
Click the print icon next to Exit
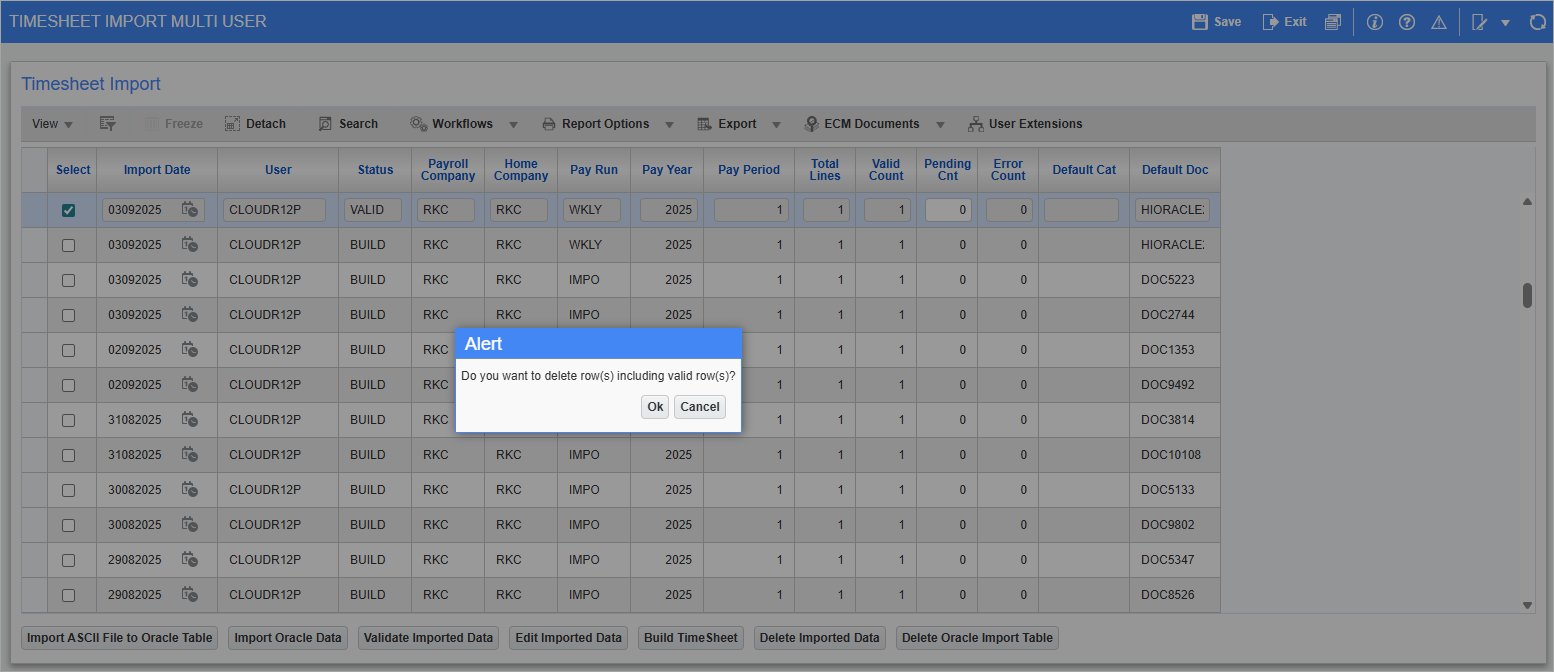pyautogui.click(x=1334, y=21)
